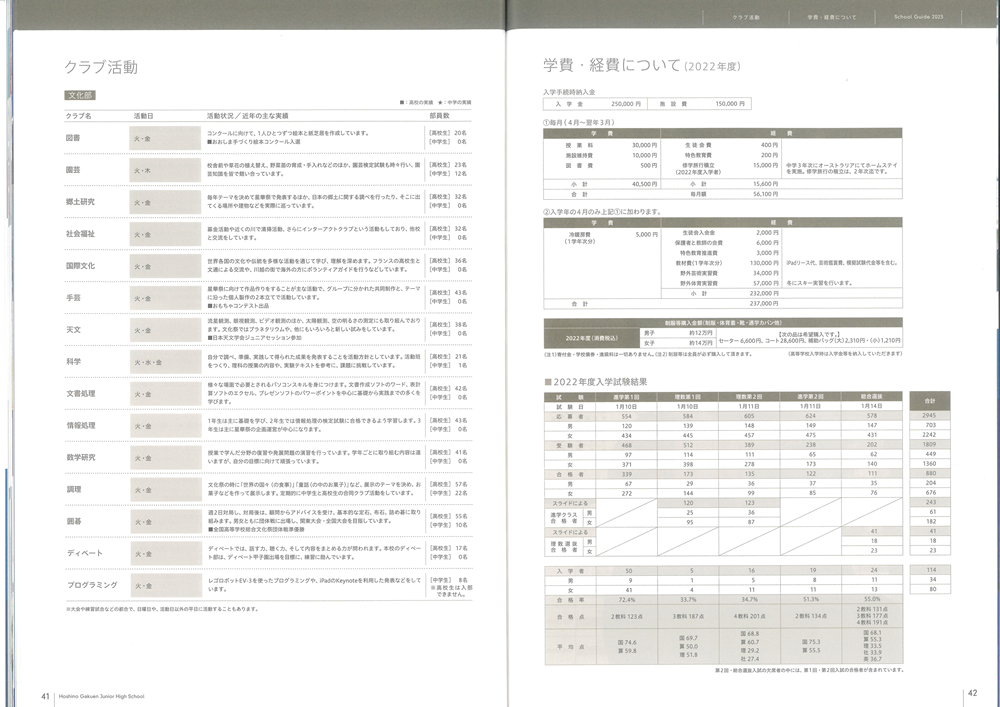
Task: Select the 園芸 club name
Action: click(x=73, y=170)
